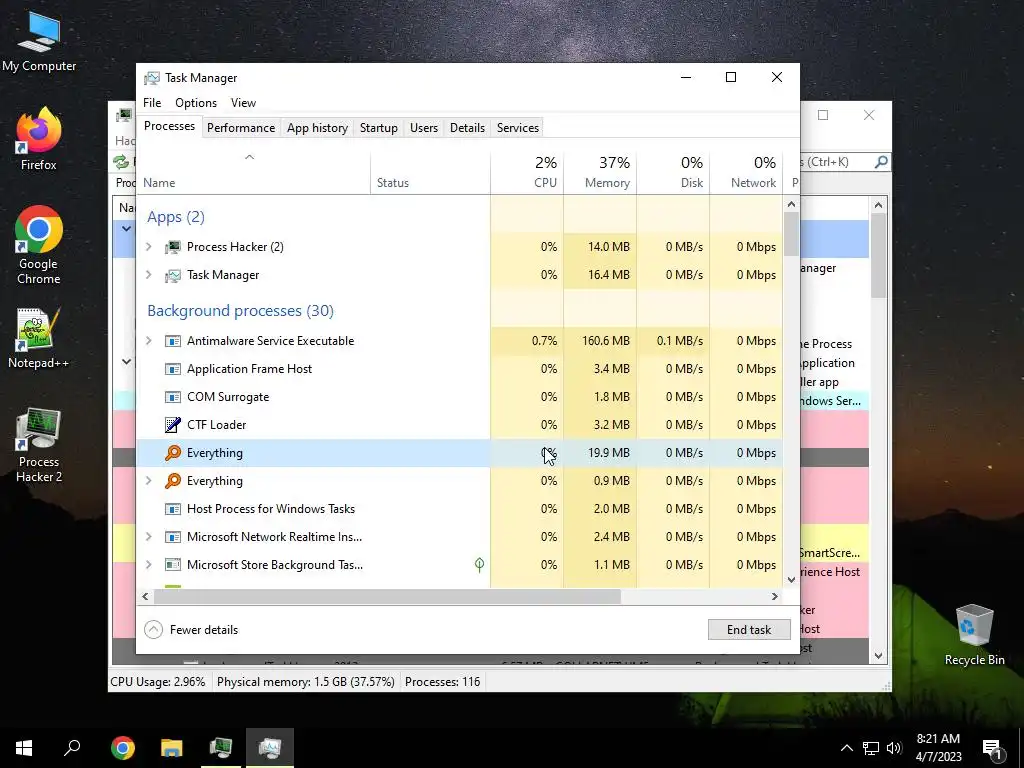The width and height of the screenshot is (1024, 768).
Task: Sort by the Network column header
Action: click(x=746, y=174)
